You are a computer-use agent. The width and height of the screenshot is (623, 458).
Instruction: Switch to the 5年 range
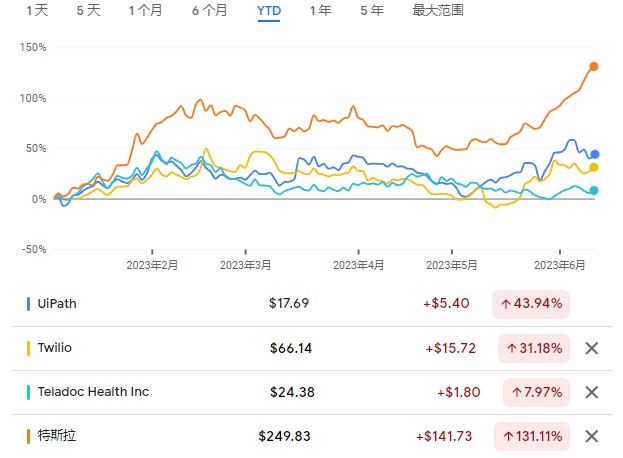point(371,10)
